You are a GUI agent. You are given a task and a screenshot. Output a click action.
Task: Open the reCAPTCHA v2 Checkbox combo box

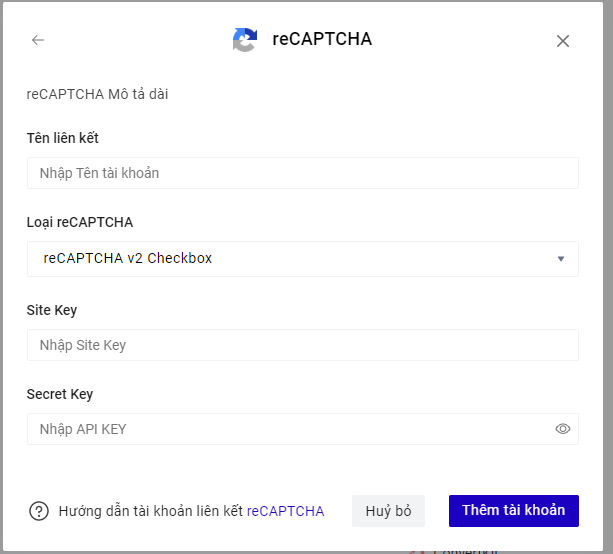[x=302, y=259]
